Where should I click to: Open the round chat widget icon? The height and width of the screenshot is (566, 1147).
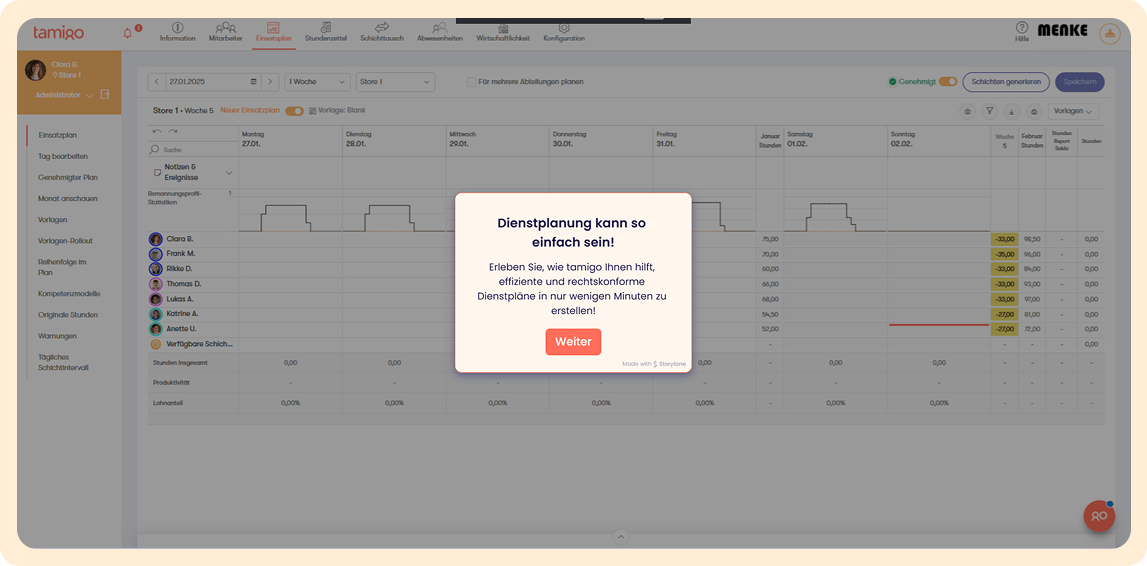pyautogui.click(x=1099, y=515)
